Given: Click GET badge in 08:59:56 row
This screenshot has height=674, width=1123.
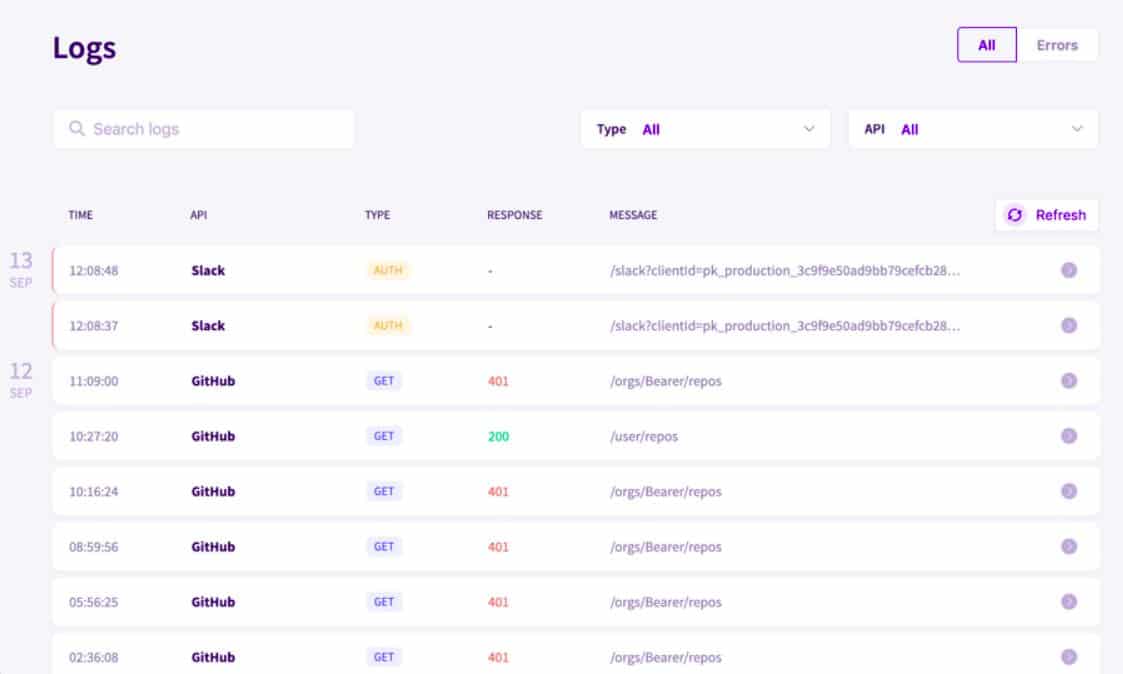Looking at the screenshot, I should click(x=384, y=546).
